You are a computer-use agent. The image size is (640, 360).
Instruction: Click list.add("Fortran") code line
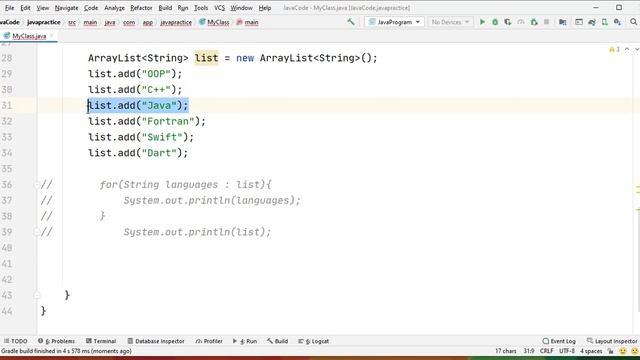point(147,121)
